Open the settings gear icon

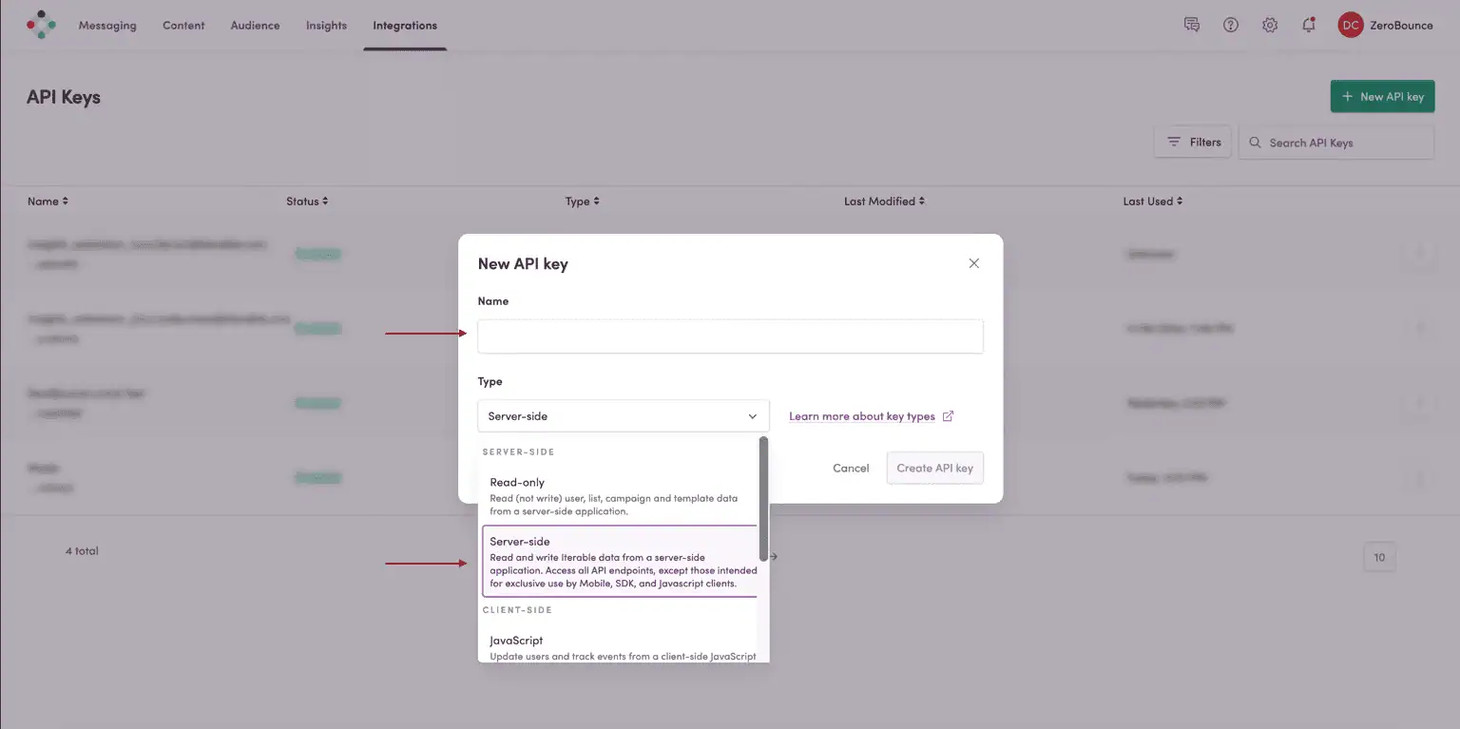tap(1269, 24)
